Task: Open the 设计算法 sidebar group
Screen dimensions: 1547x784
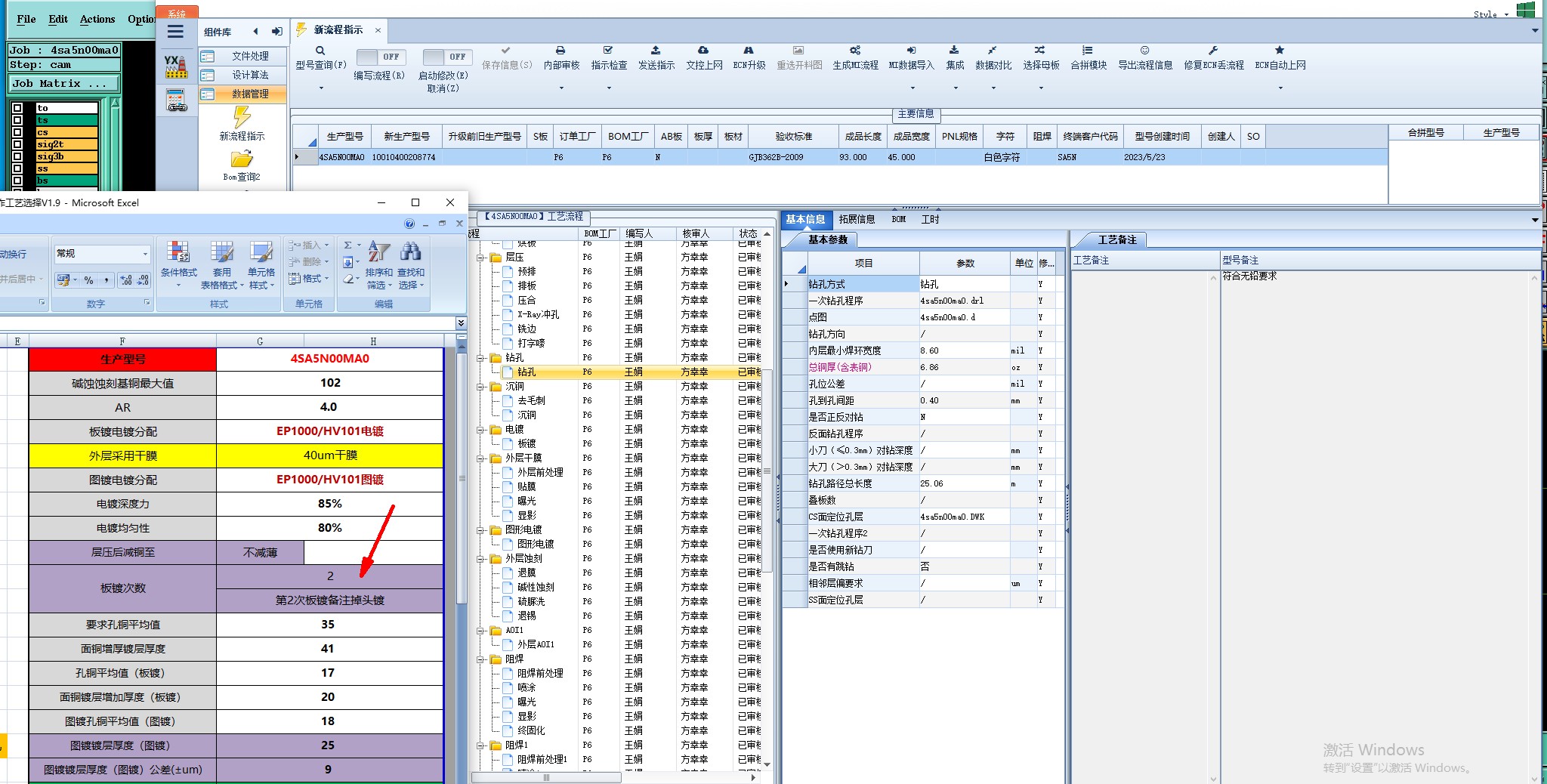Action: tap(243, 76)
